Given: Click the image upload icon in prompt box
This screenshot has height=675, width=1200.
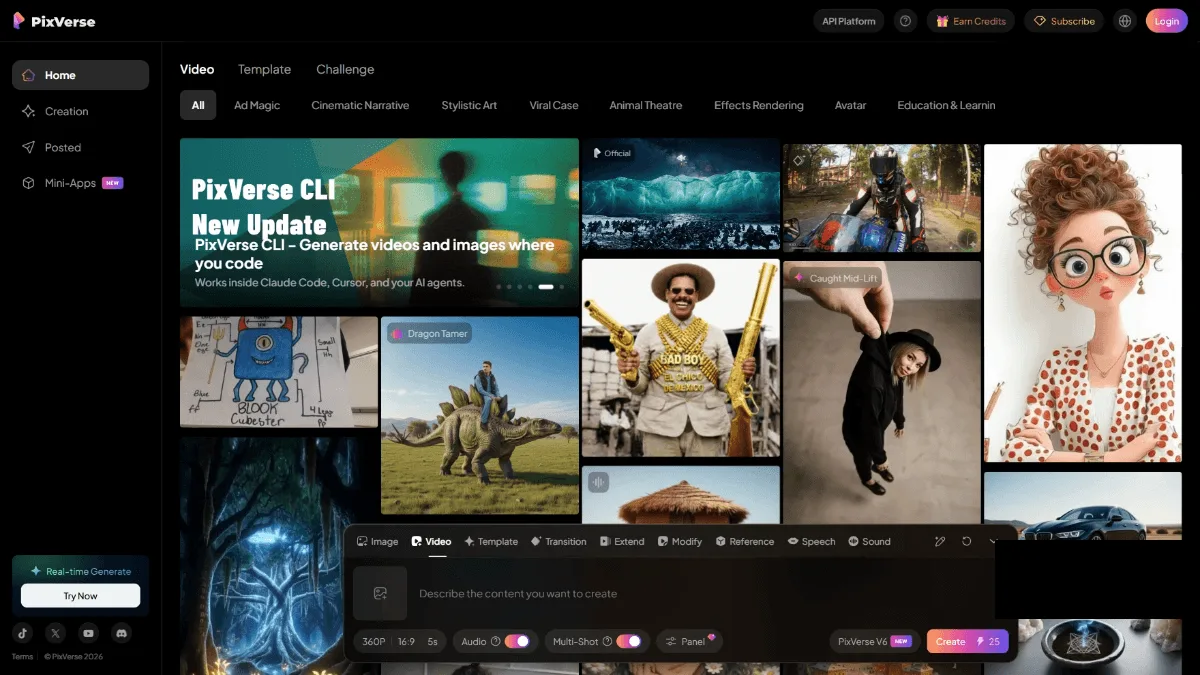Looking at the screenshot, I should (380, 593).
